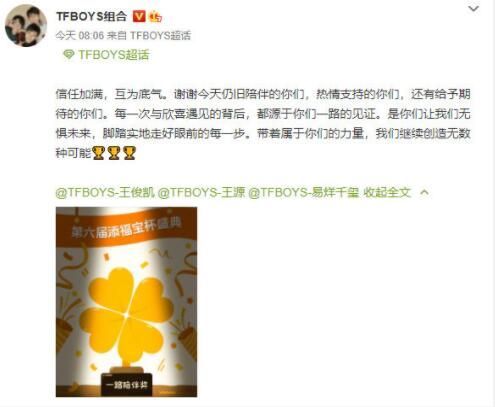
Task: Click the orange V verification badge
Action: (x=139, y=16)
